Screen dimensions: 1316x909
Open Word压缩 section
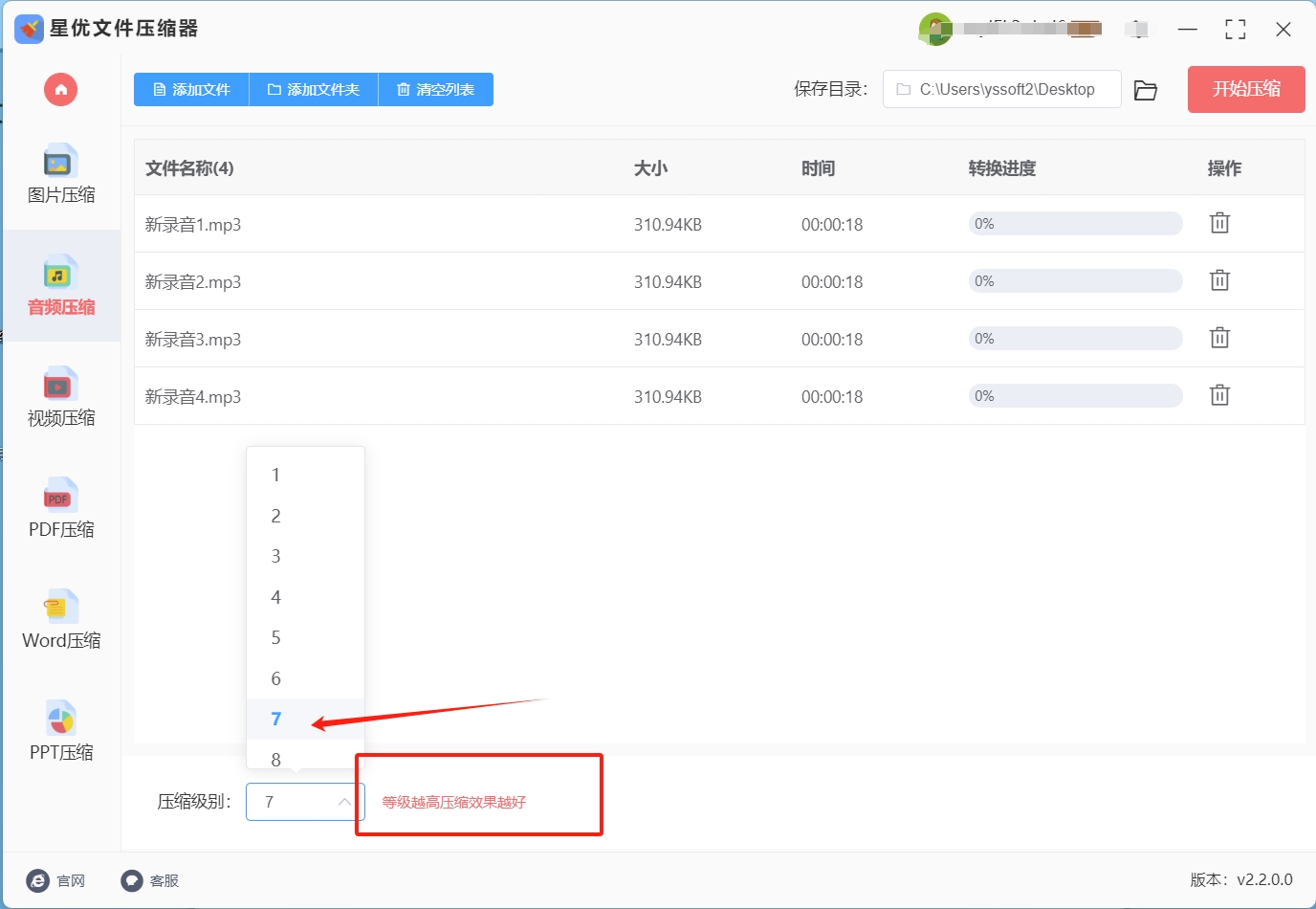[61, 620]
